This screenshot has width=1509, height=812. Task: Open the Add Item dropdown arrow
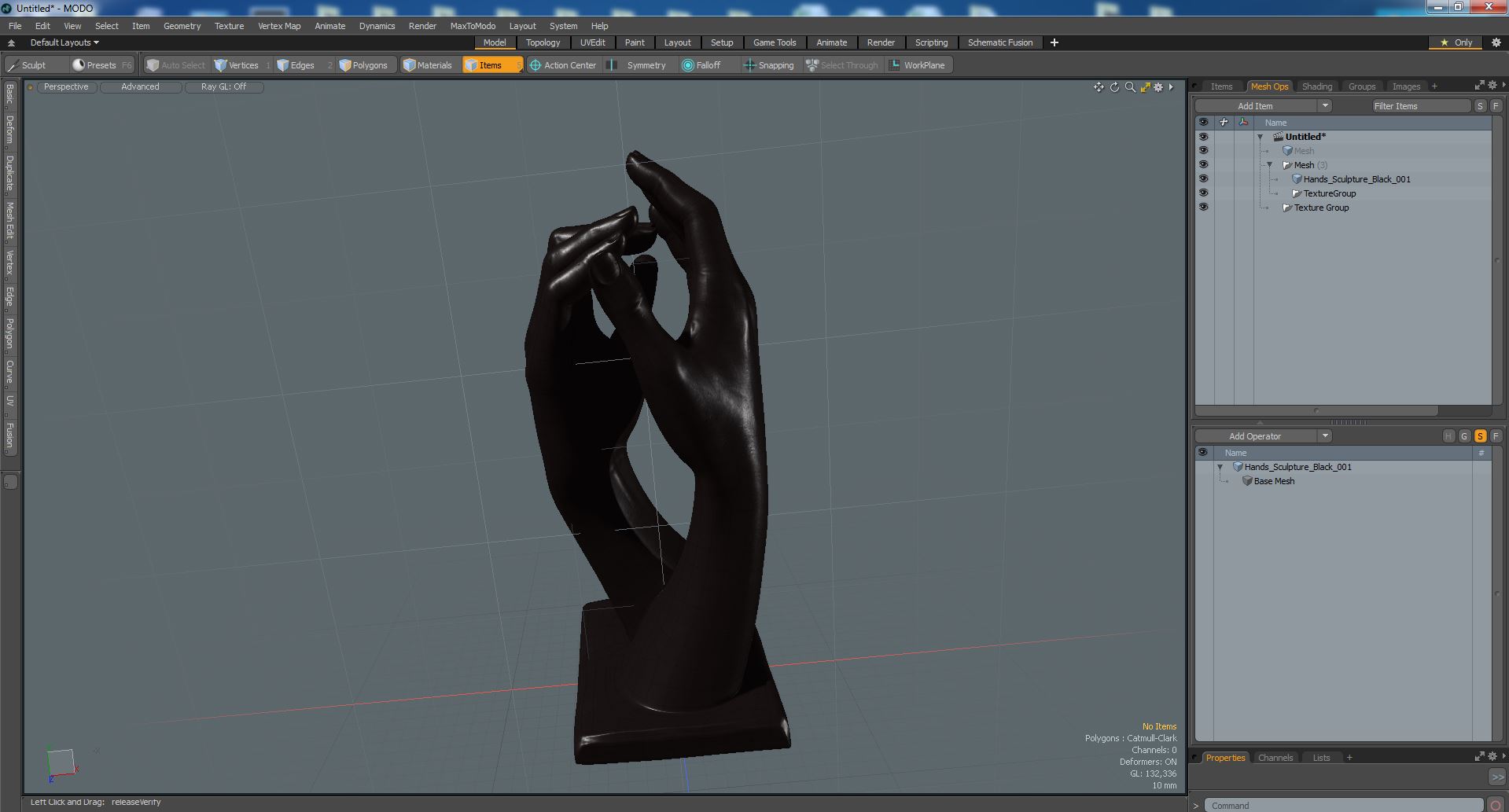(x=1325, y=106)
